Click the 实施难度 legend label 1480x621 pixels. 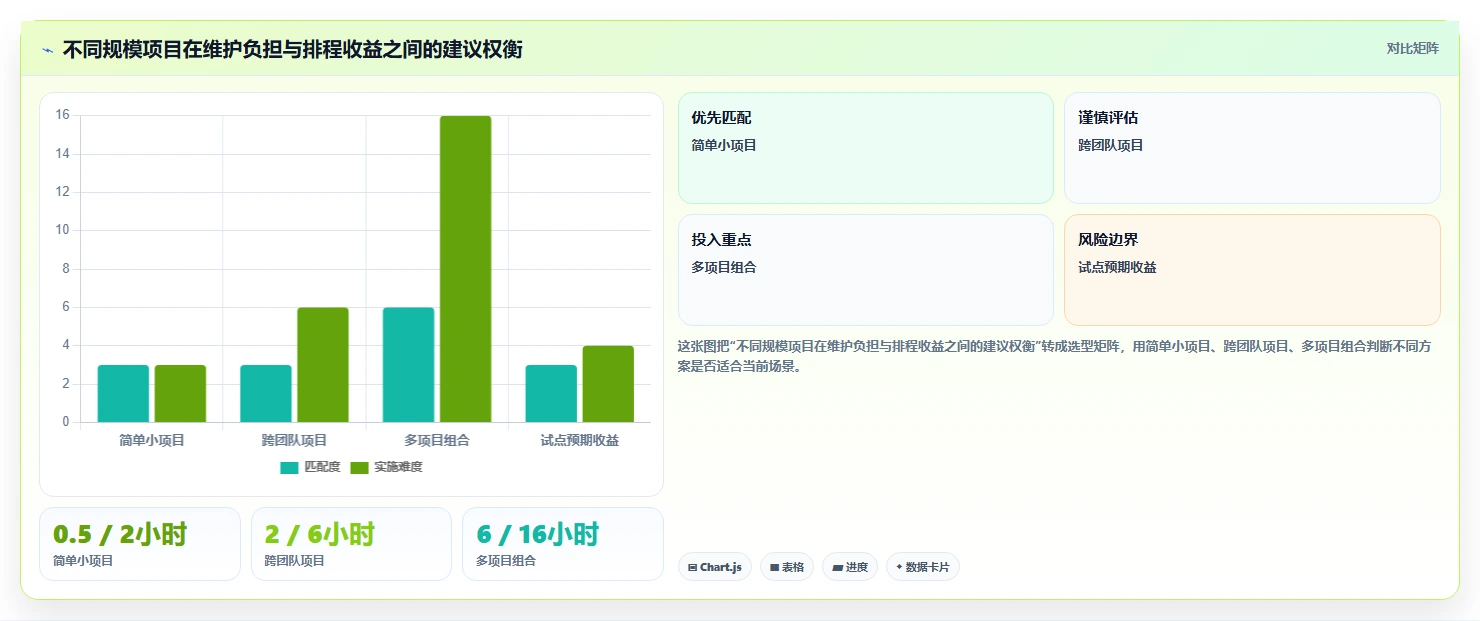click(398, 467)
